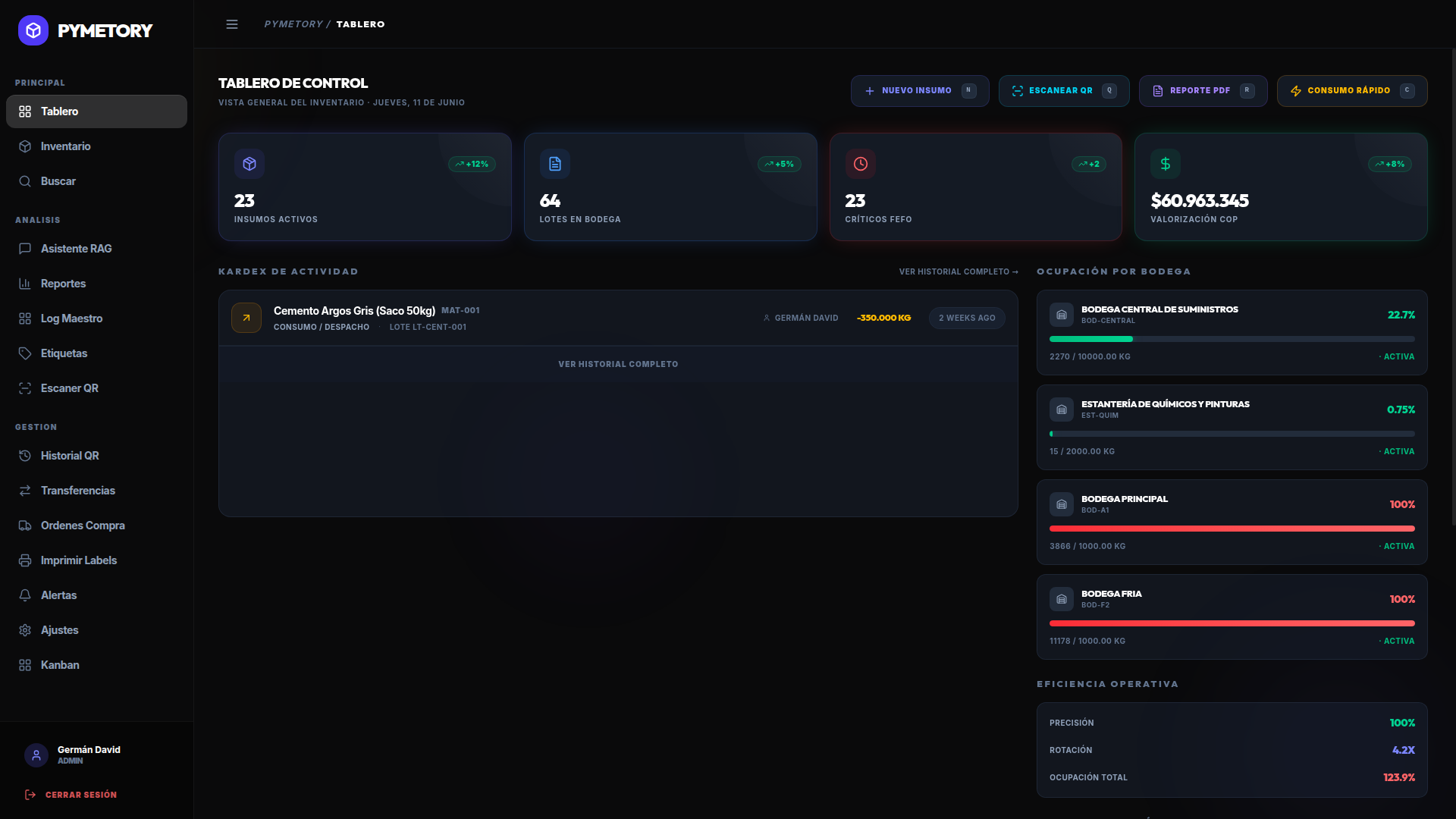Click the Bodega Fria warehouse icon
Screen dimensions: 1456x819
click(1062, 599)
